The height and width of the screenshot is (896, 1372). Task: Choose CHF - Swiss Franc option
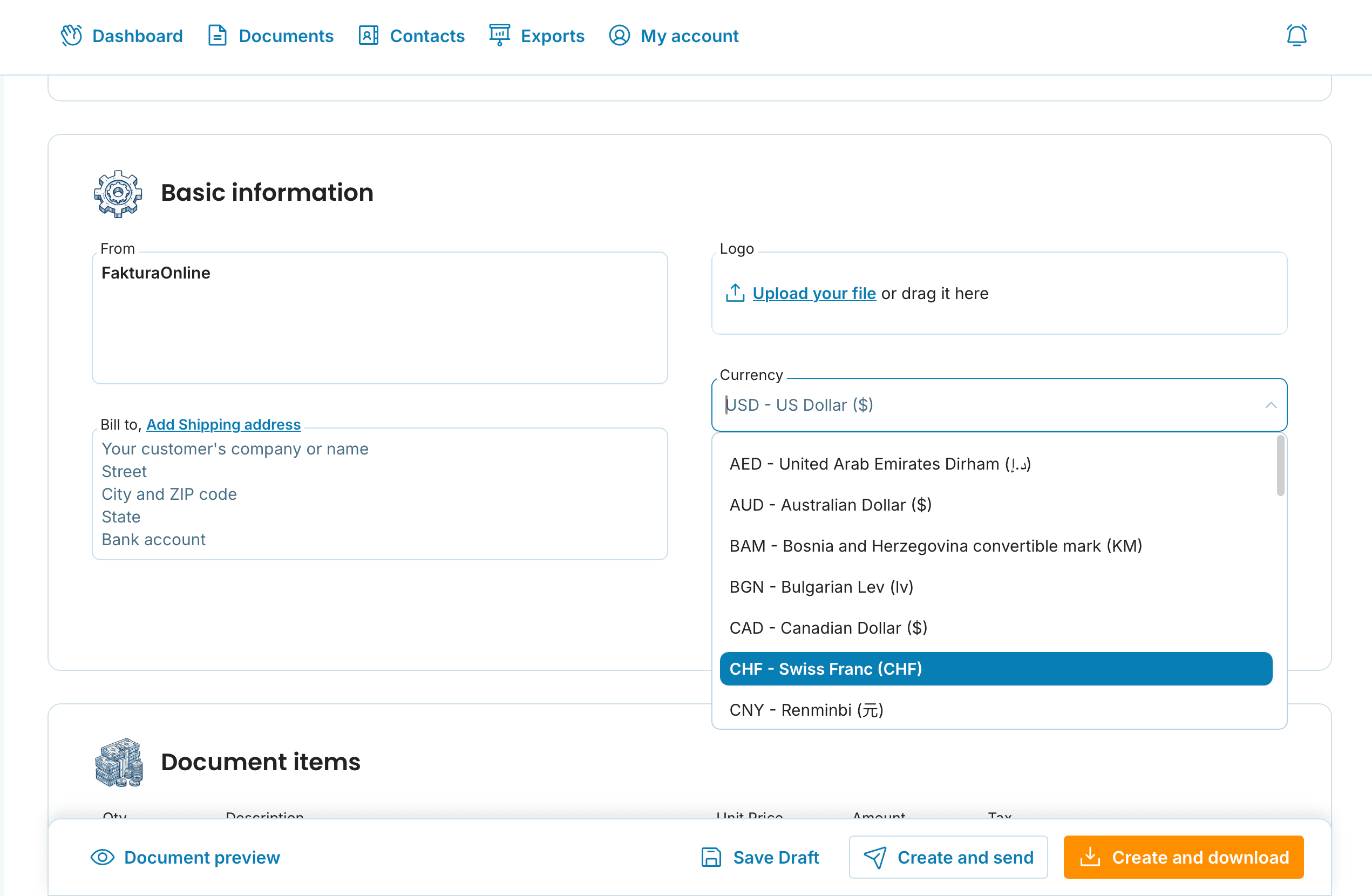[996, 669]
